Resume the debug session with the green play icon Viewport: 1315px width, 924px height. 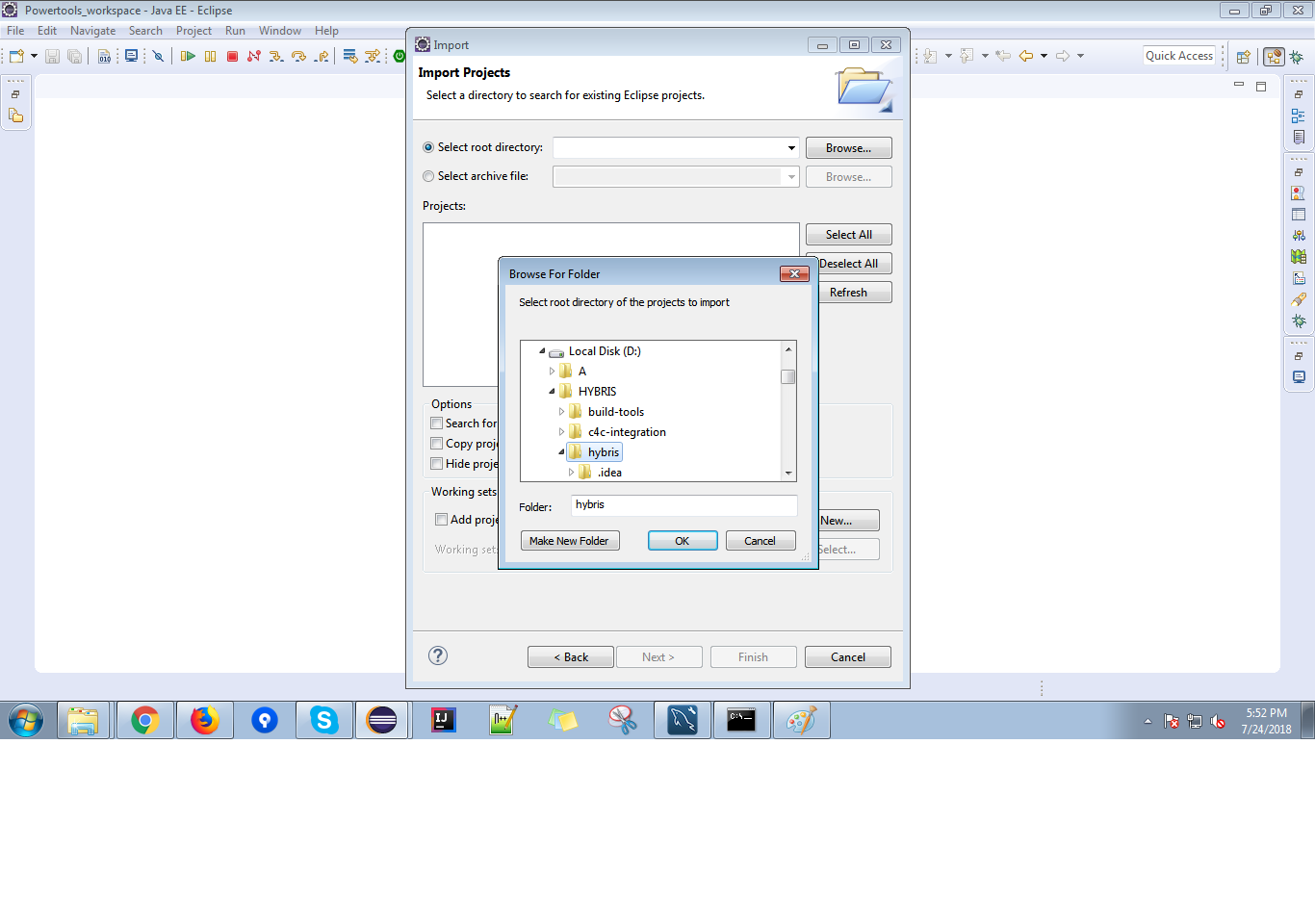pos(189,56)
